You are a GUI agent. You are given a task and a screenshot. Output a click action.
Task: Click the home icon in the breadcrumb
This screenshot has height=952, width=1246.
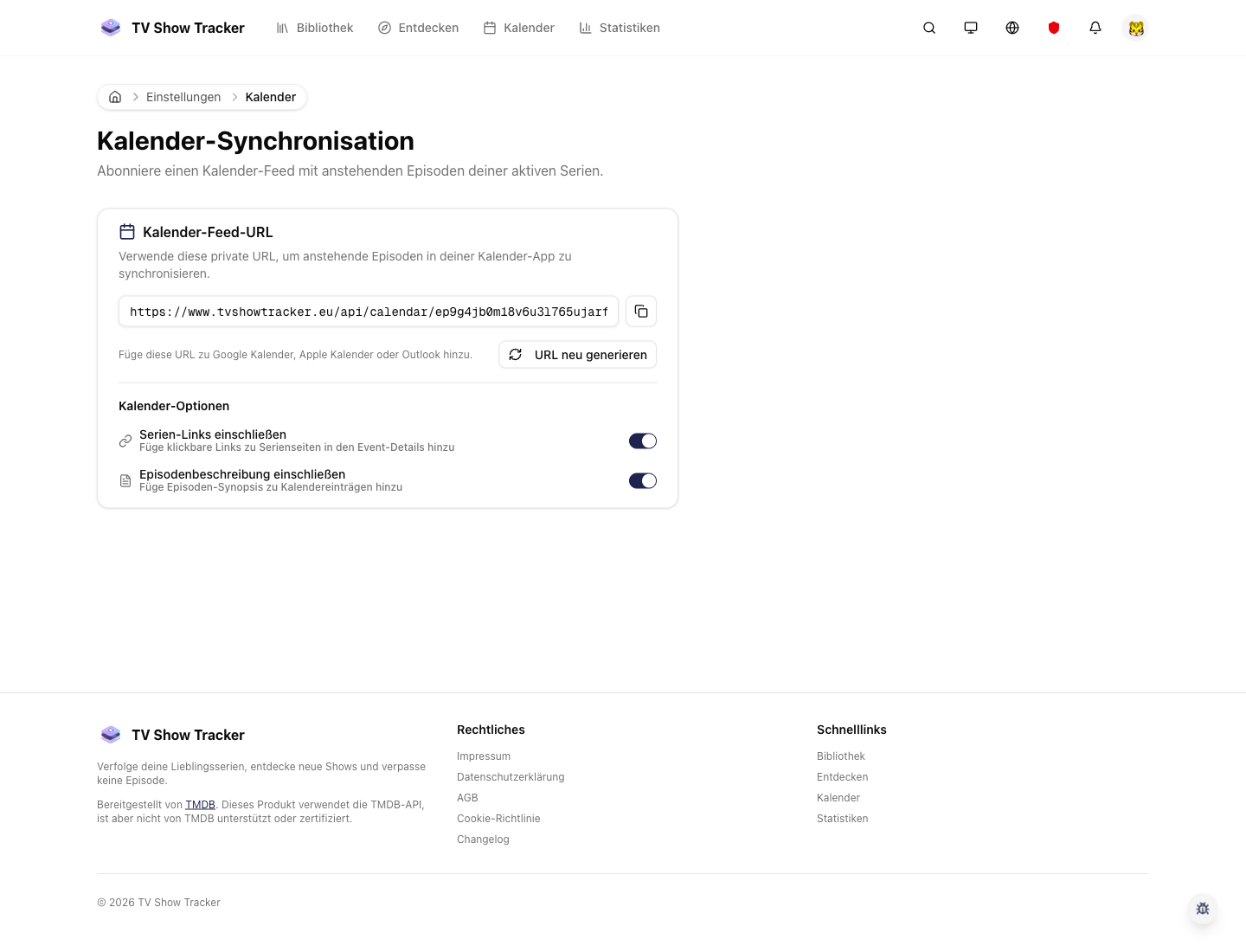coord(115,97)
